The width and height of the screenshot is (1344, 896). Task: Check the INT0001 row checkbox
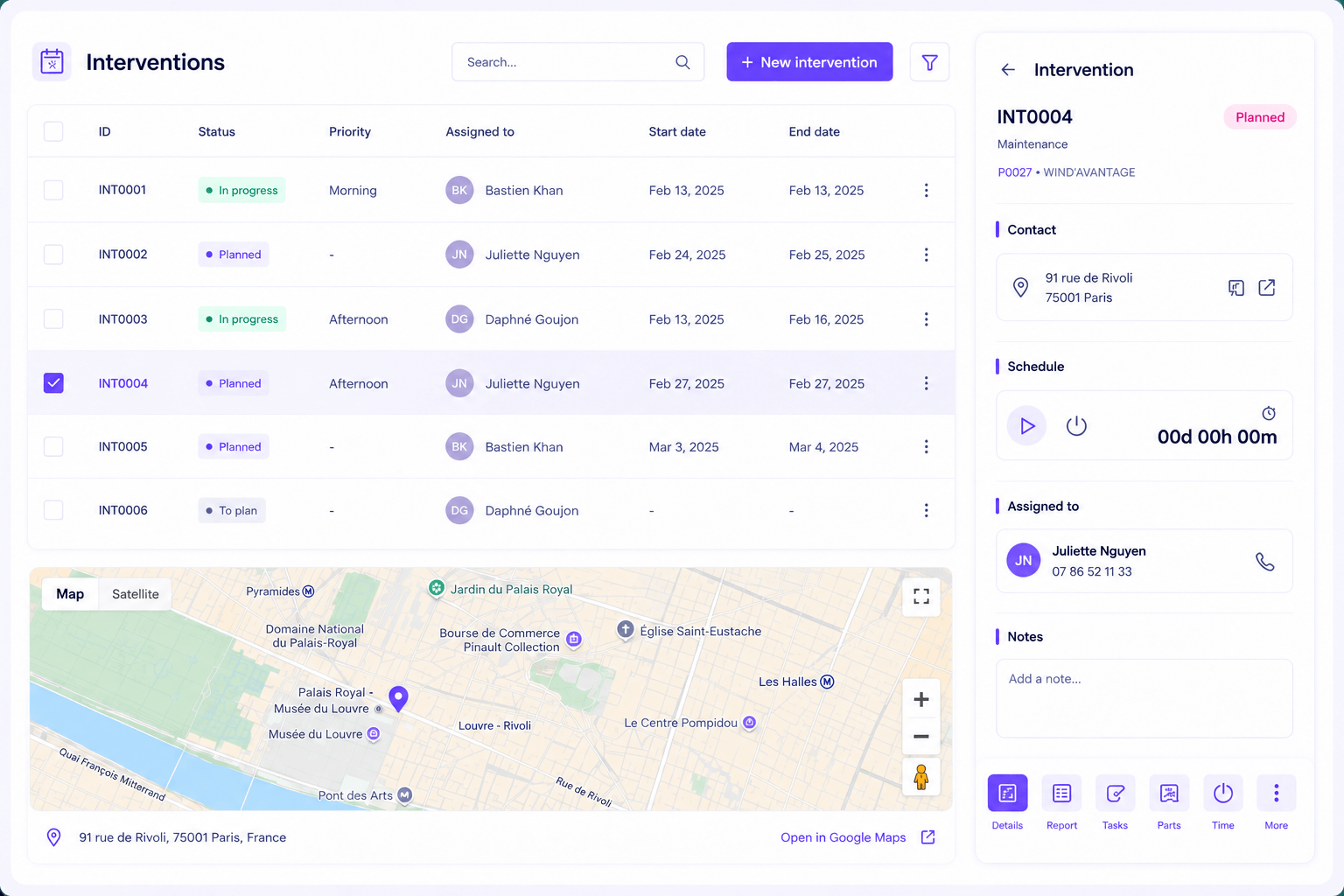coord(53,190)
